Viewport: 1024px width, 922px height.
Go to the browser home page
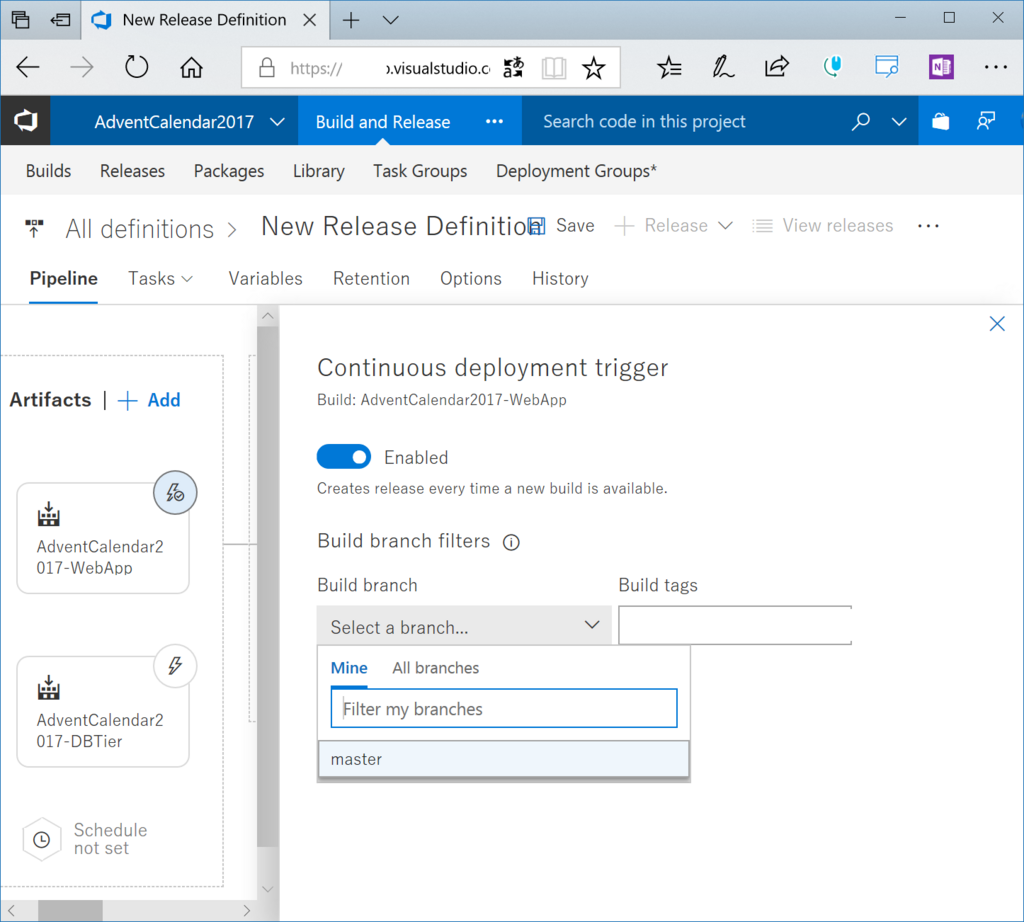click(x=191, y=67)
